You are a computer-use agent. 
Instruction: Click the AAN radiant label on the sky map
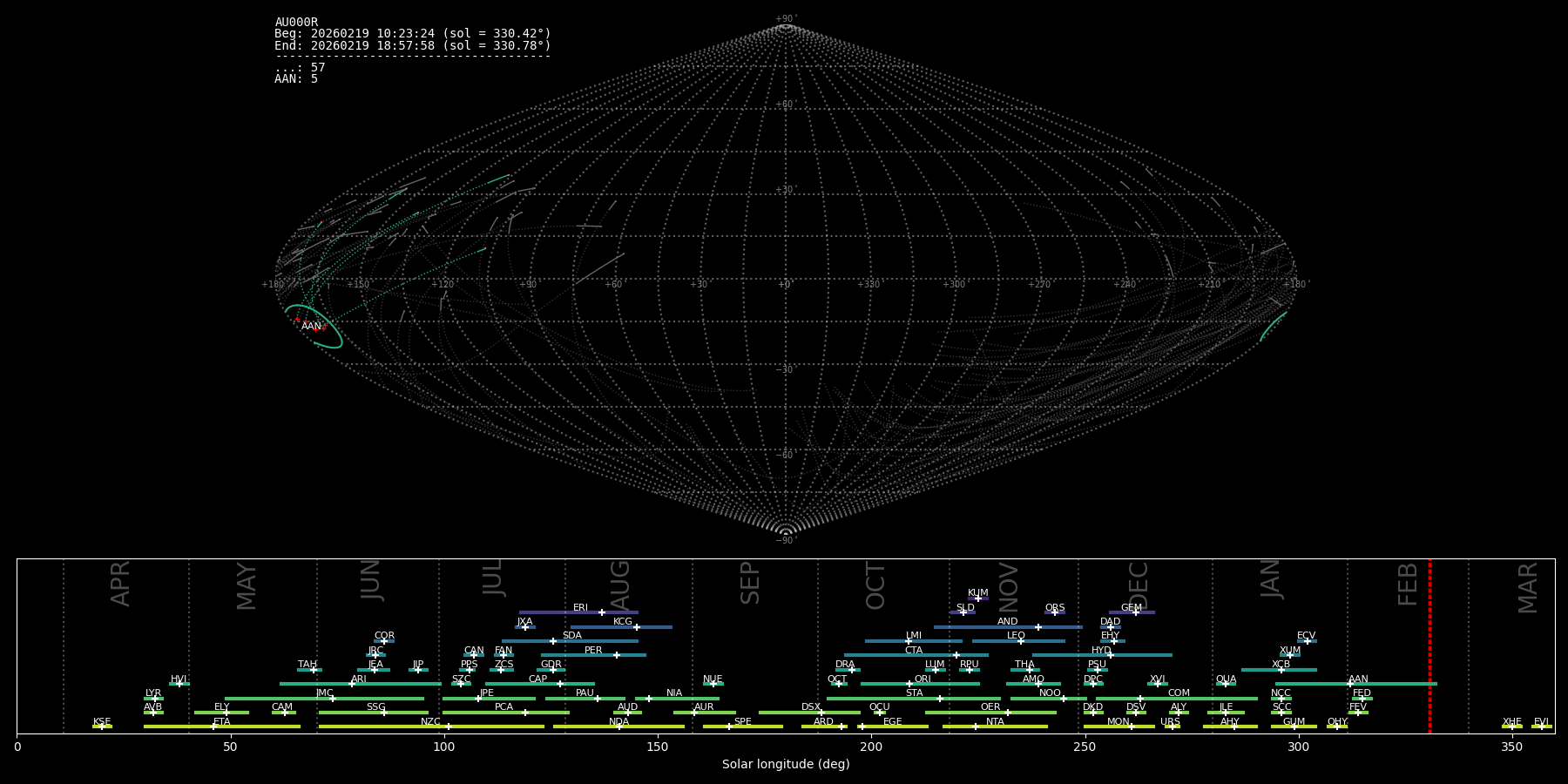click(x=311, y=327)
